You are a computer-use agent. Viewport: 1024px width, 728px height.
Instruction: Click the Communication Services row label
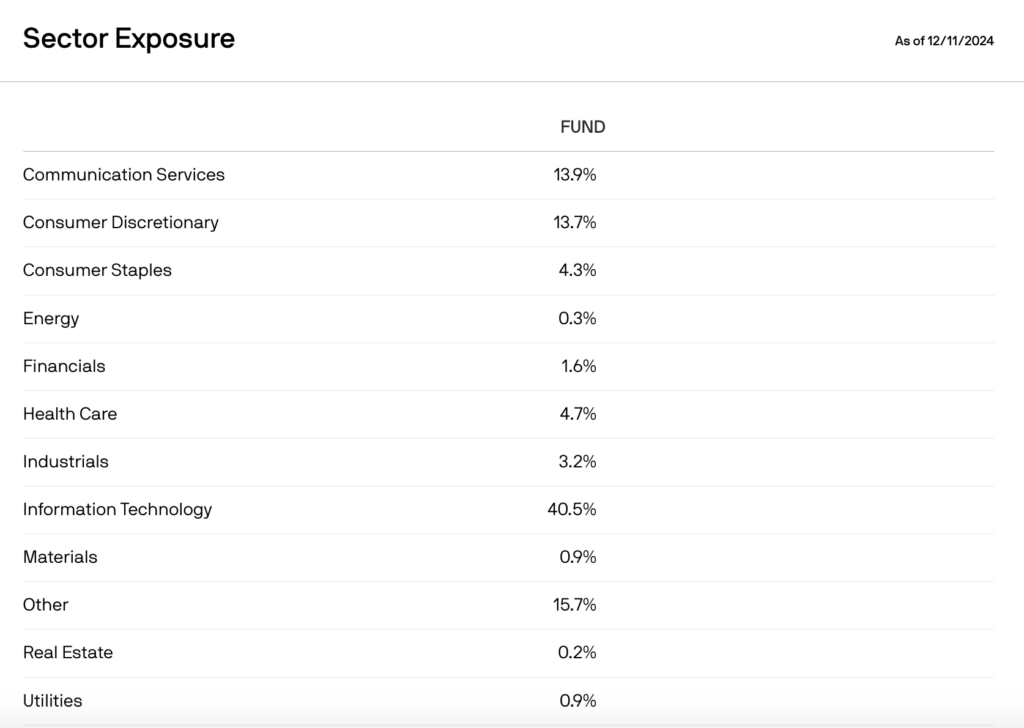124,174
